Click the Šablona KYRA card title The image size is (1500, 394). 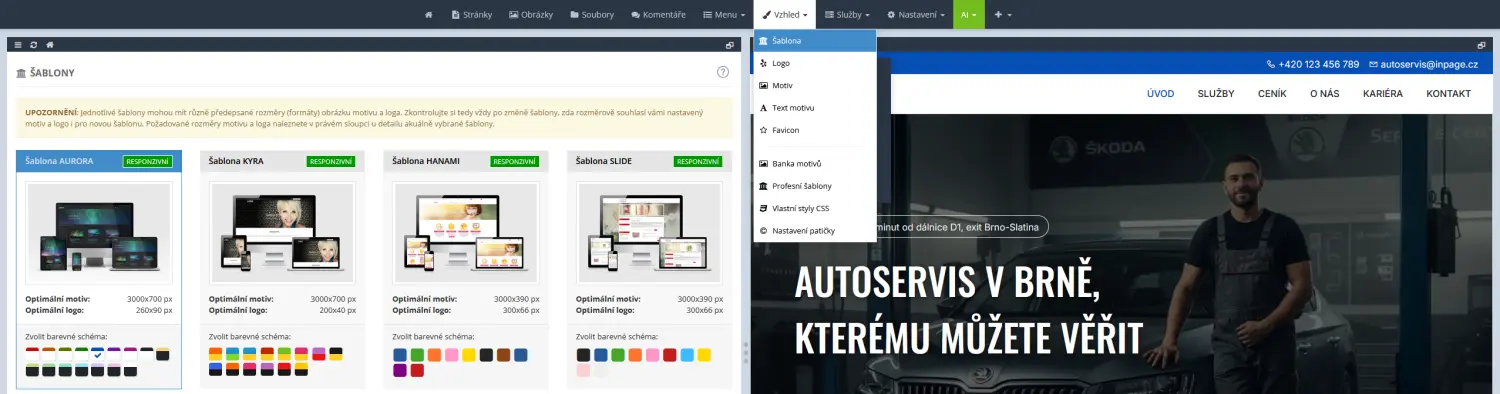(236, 161)
